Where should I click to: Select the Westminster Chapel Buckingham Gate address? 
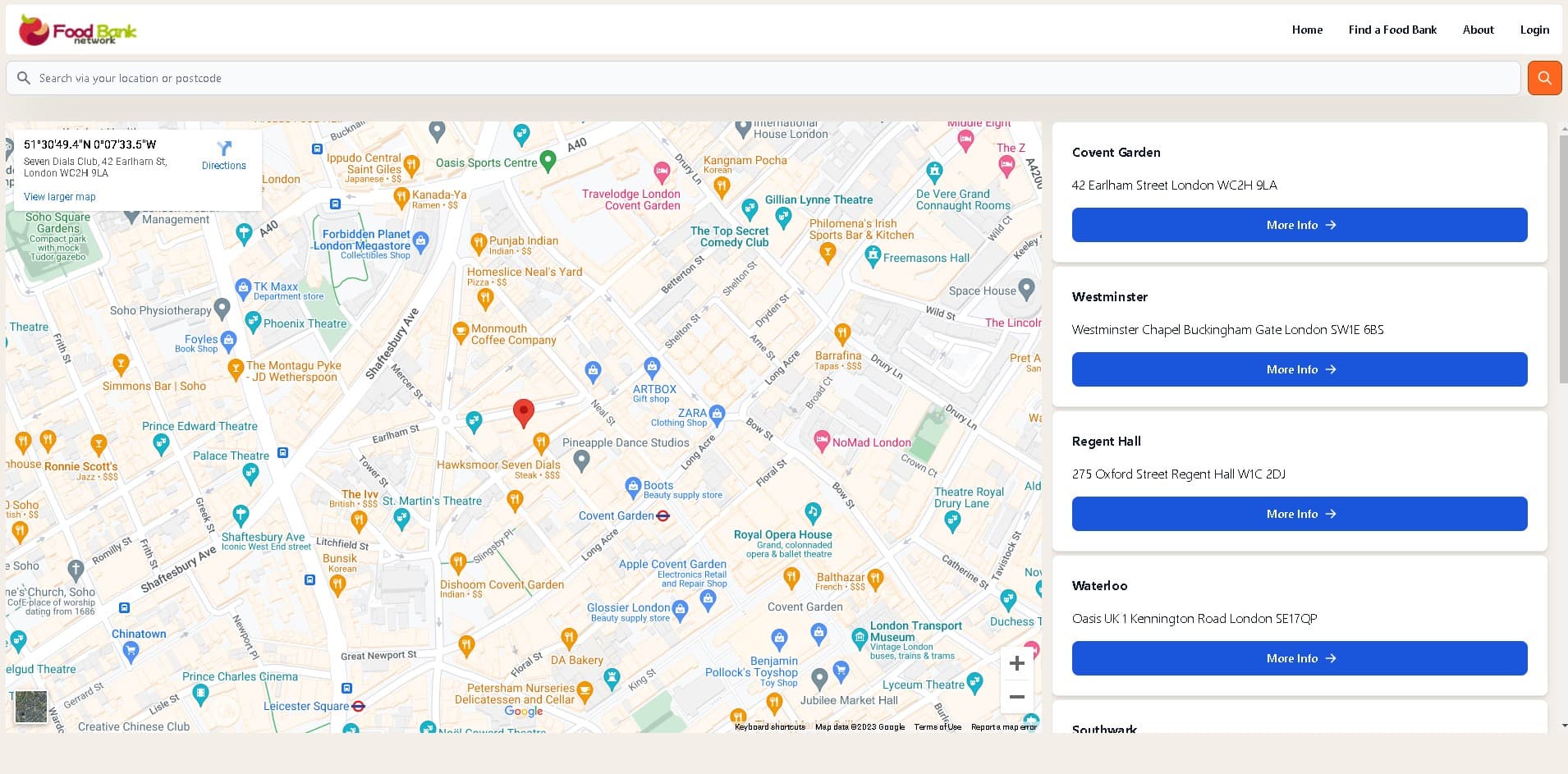(x=1228, y=330)
